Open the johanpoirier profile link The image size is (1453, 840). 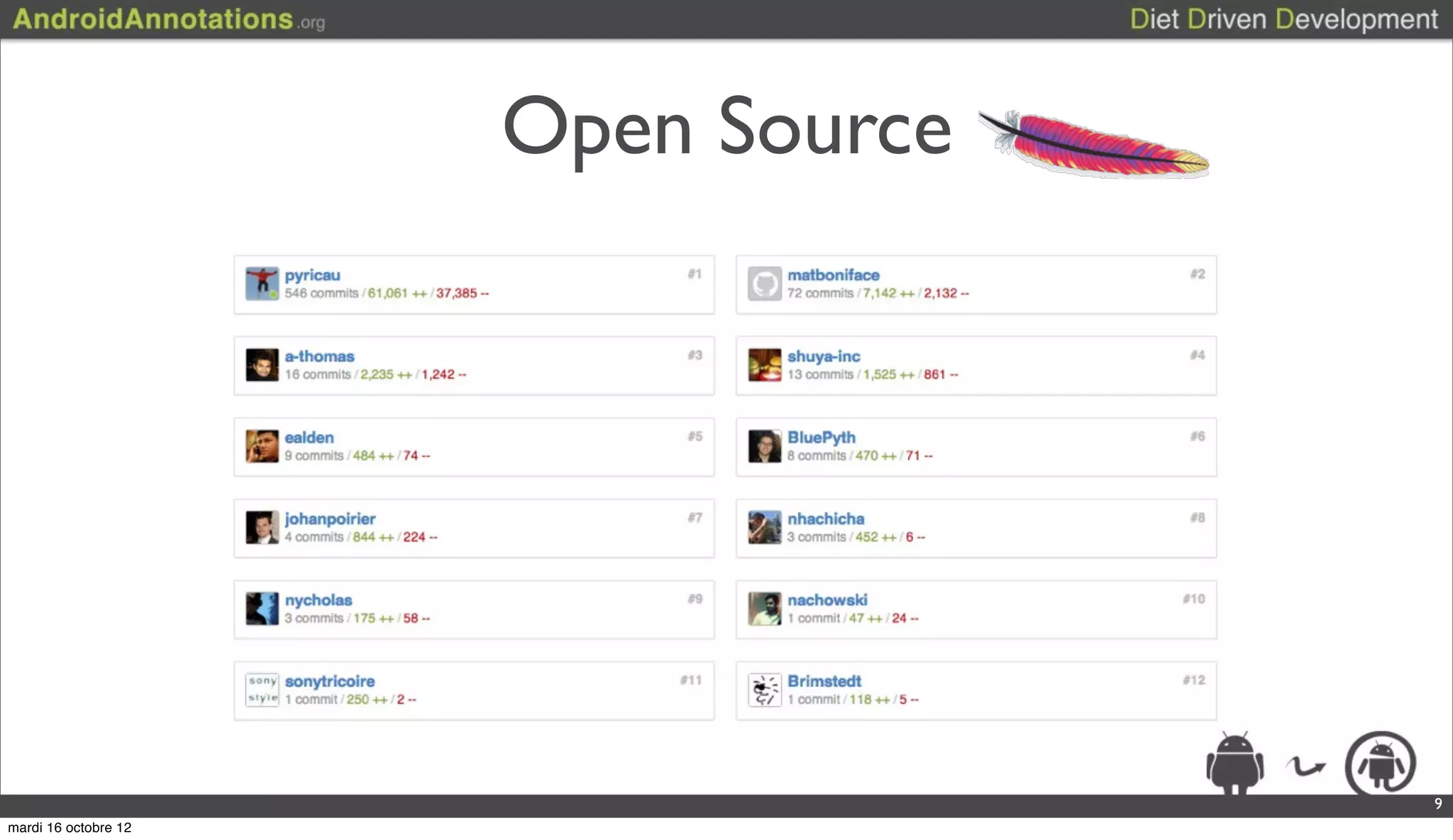[x=330, y=519]
